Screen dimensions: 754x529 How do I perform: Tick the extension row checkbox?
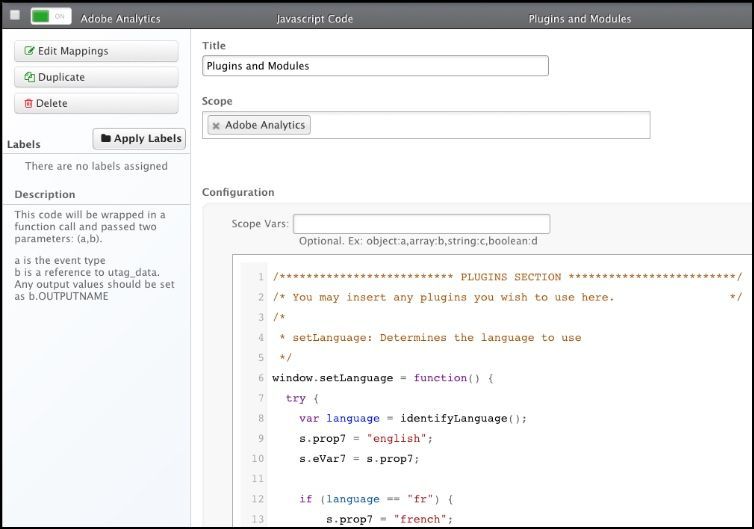pyautogui.click(x=14, y=16)
